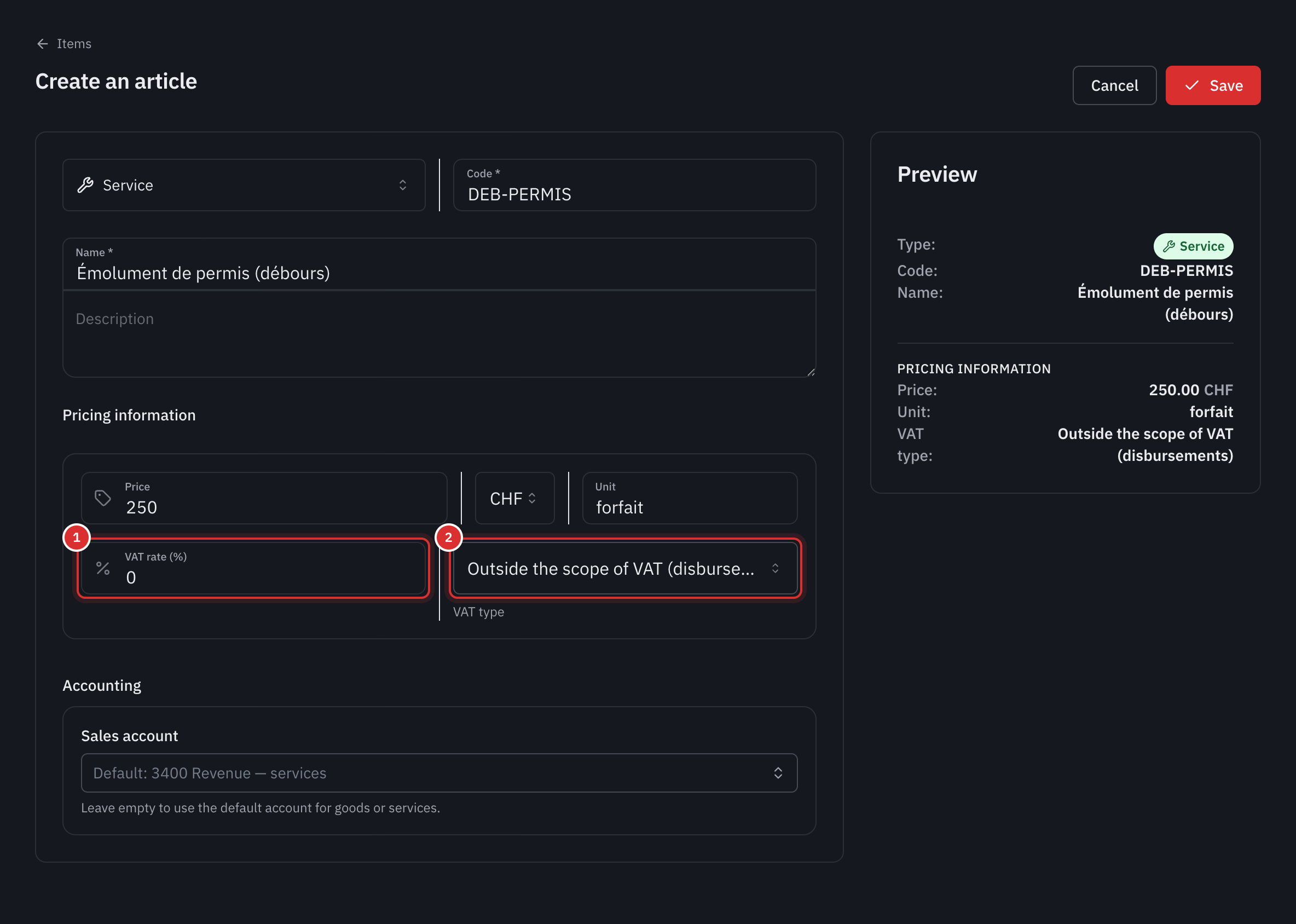Click the Unit field containing forfait
The height and width of the screenshot is (924, 1296).
point(690,498)
